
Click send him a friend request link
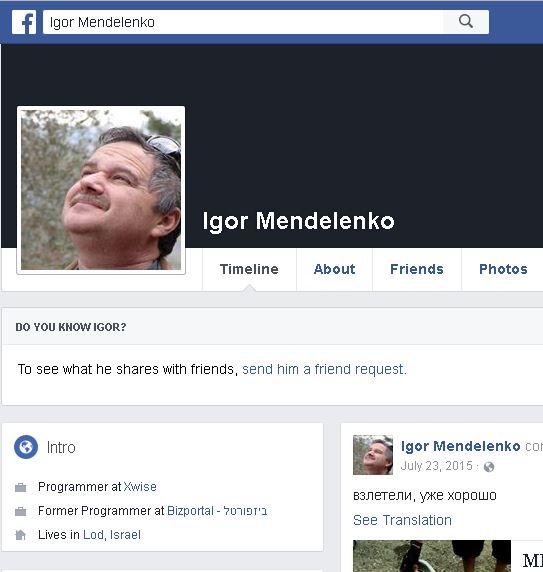(x=324, y=369)
